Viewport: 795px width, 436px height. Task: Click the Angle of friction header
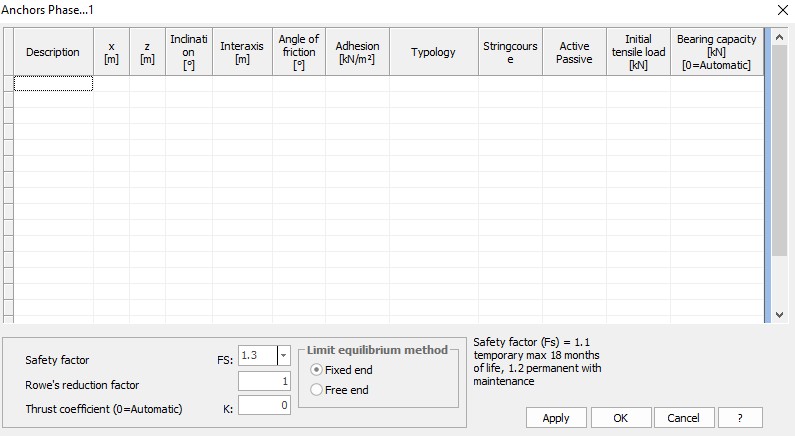(299, 52)
